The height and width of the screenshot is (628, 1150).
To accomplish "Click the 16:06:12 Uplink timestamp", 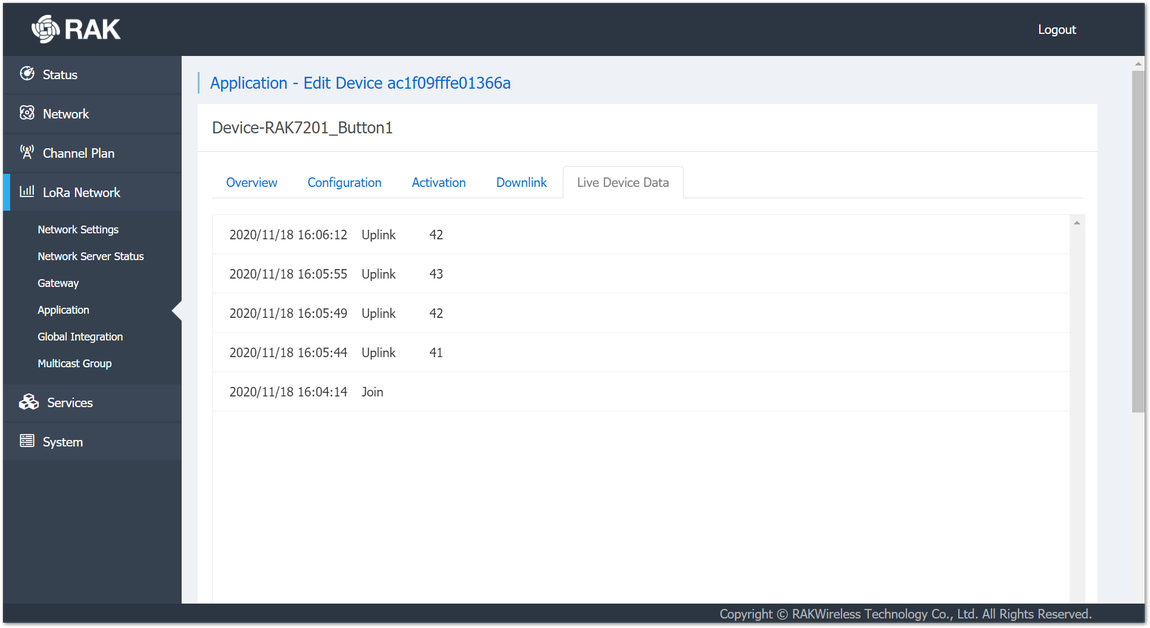I will (288, 235).
